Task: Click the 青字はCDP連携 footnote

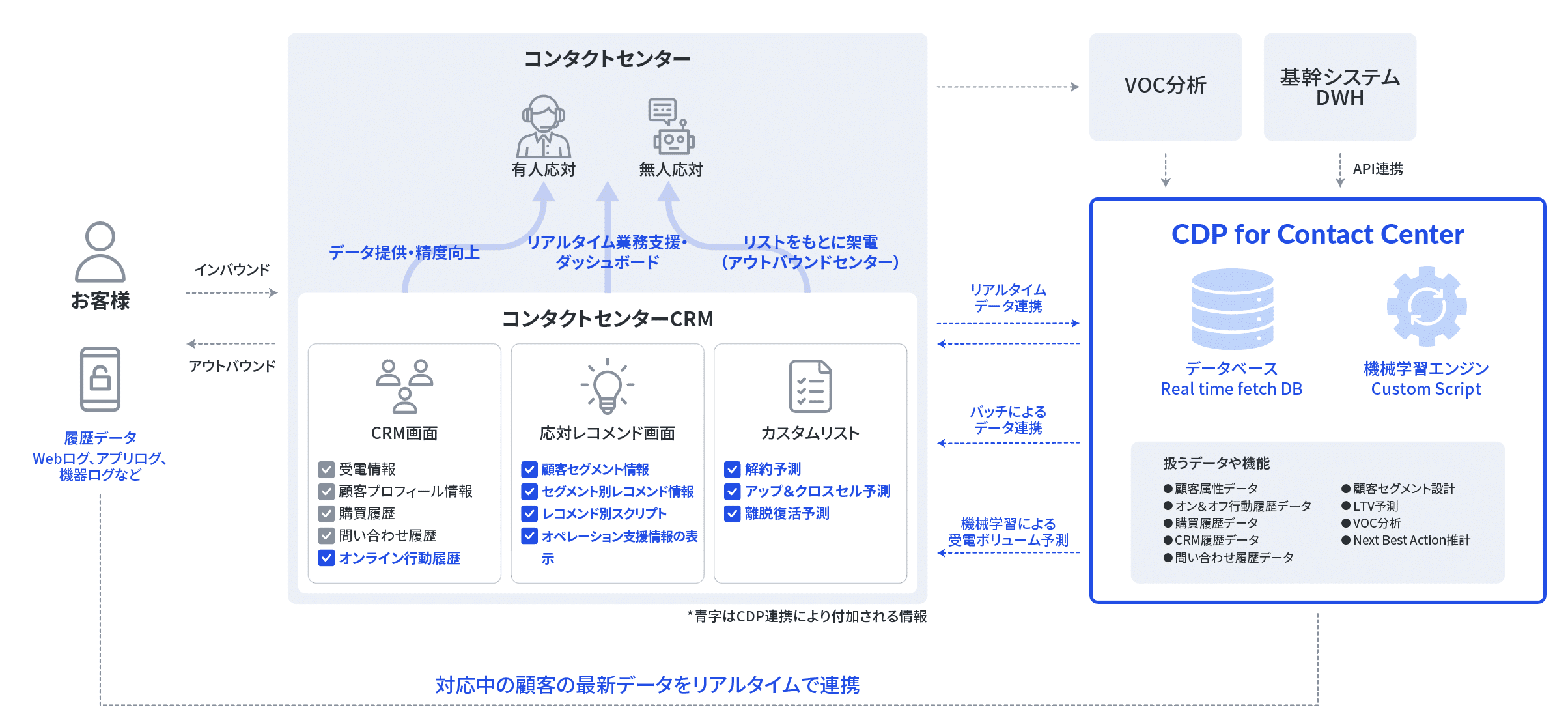Action: pos(807,616)
